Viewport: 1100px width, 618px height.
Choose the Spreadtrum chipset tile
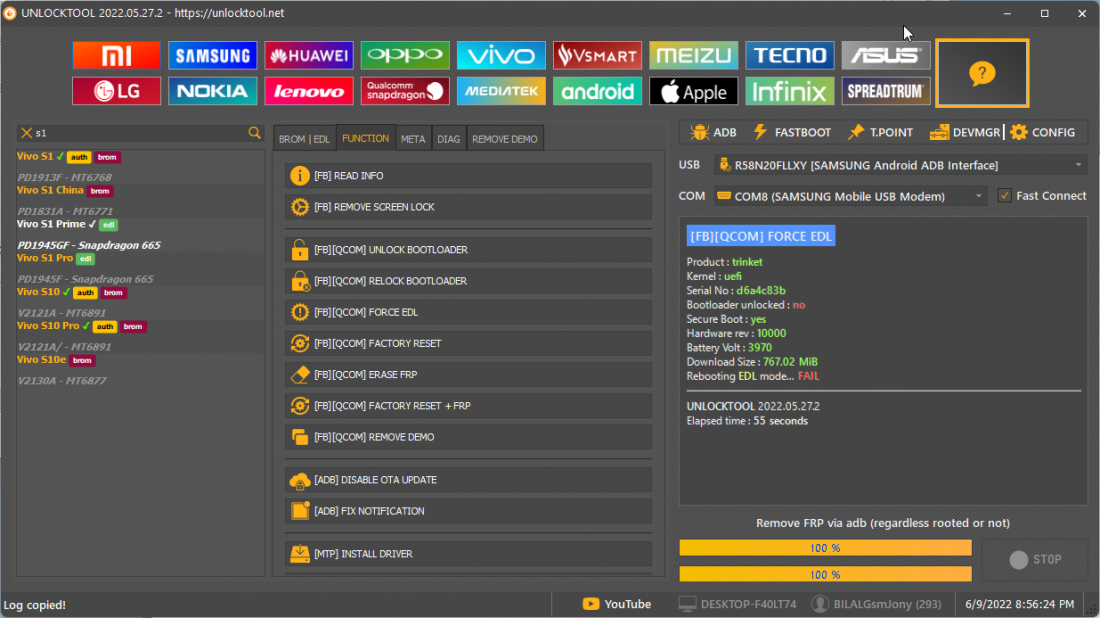(886, 91)
